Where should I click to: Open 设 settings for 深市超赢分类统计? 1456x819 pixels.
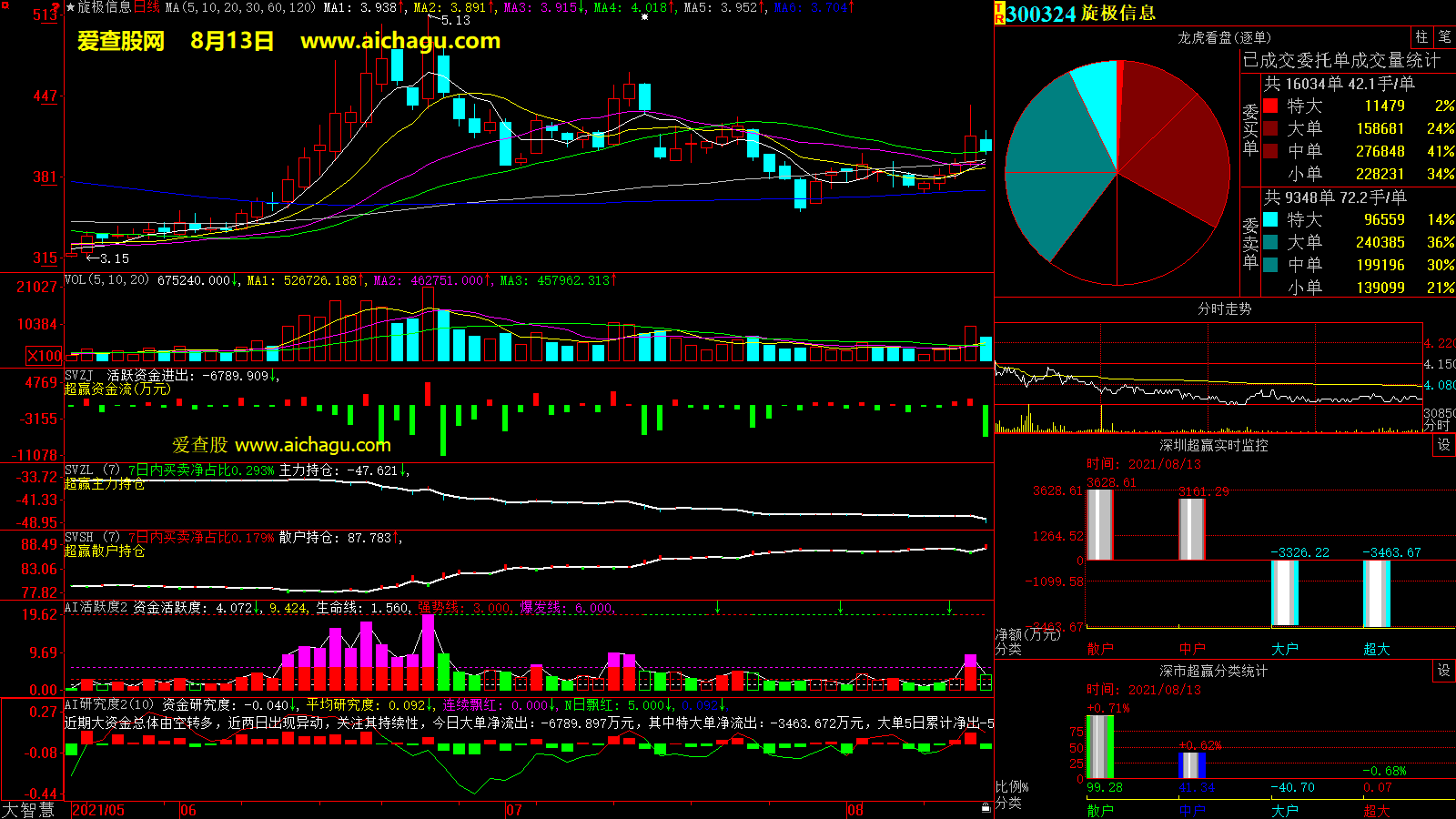coord(1444,671)
